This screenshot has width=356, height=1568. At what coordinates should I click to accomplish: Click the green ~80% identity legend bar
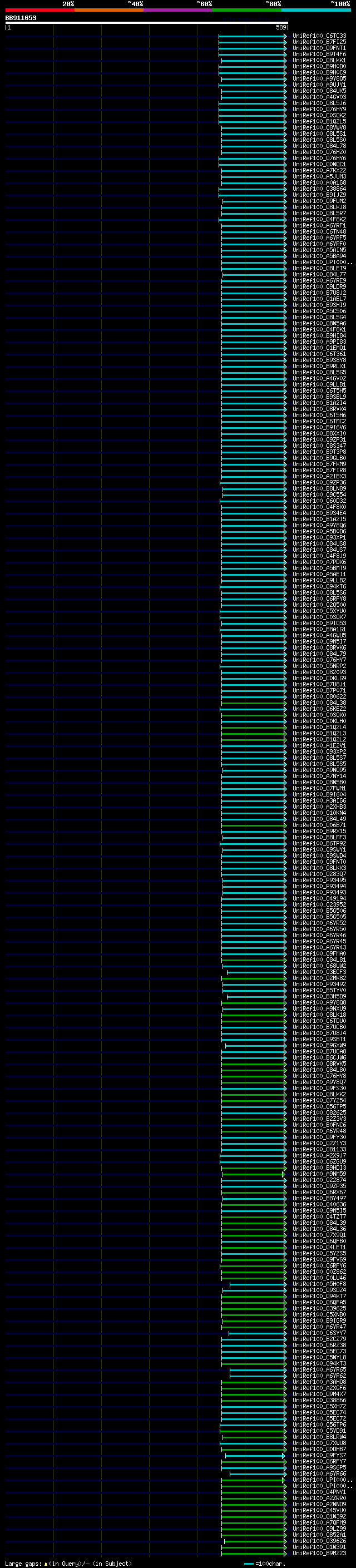point(247,10)
